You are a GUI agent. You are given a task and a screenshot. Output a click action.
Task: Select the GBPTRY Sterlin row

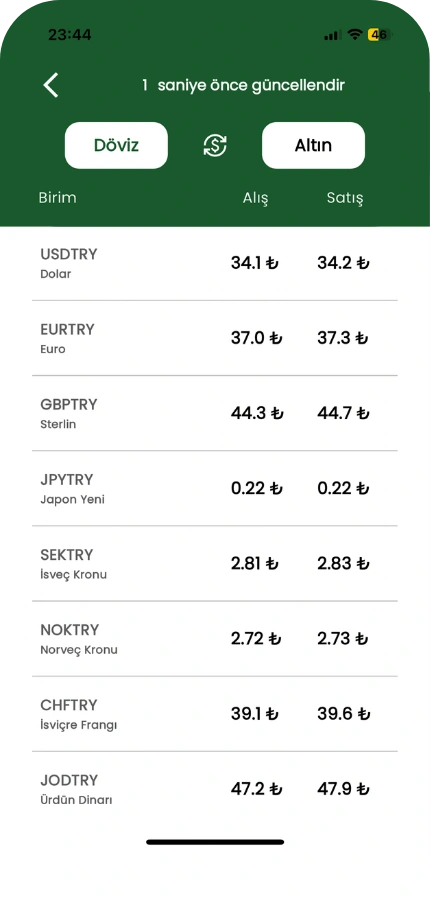(x=215, y=413)
